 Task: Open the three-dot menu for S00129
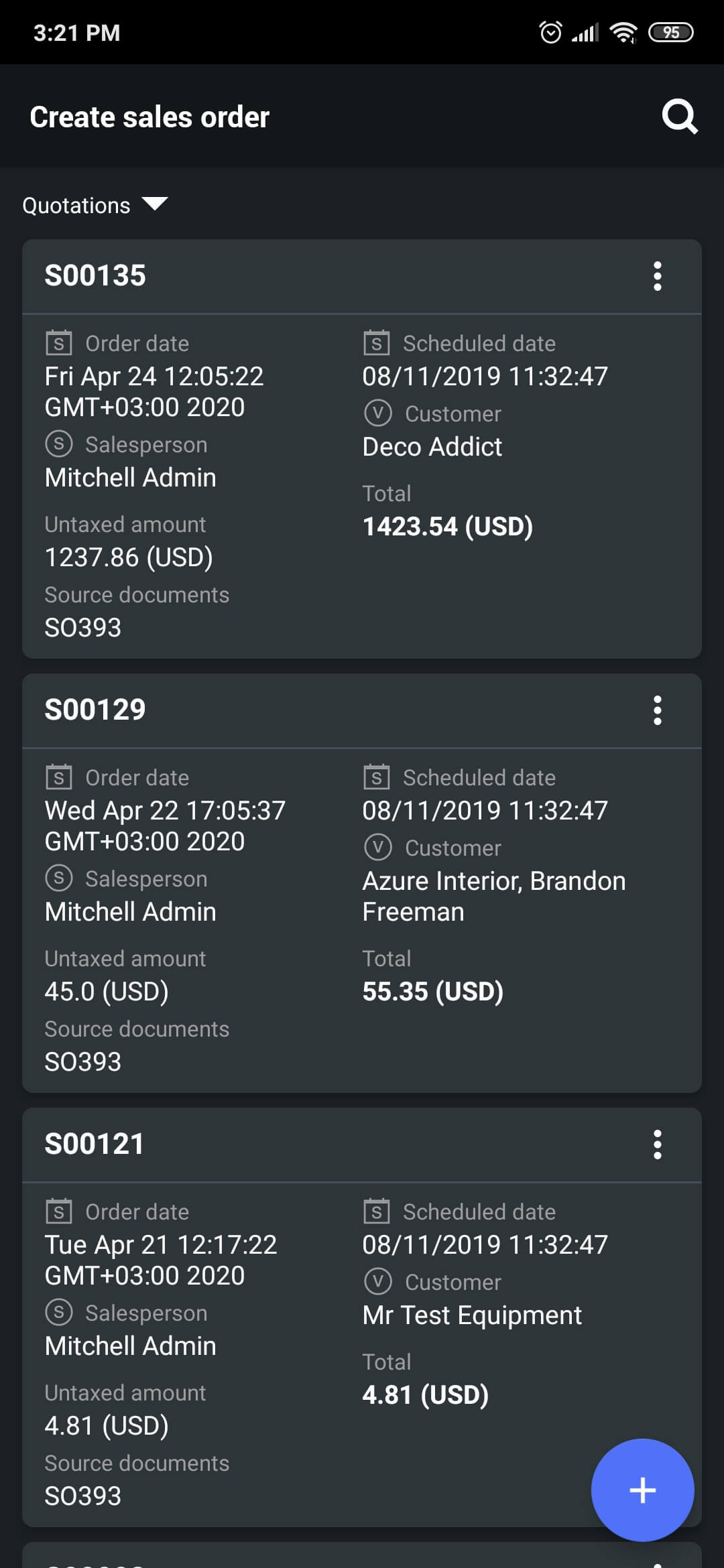(658, 710)
